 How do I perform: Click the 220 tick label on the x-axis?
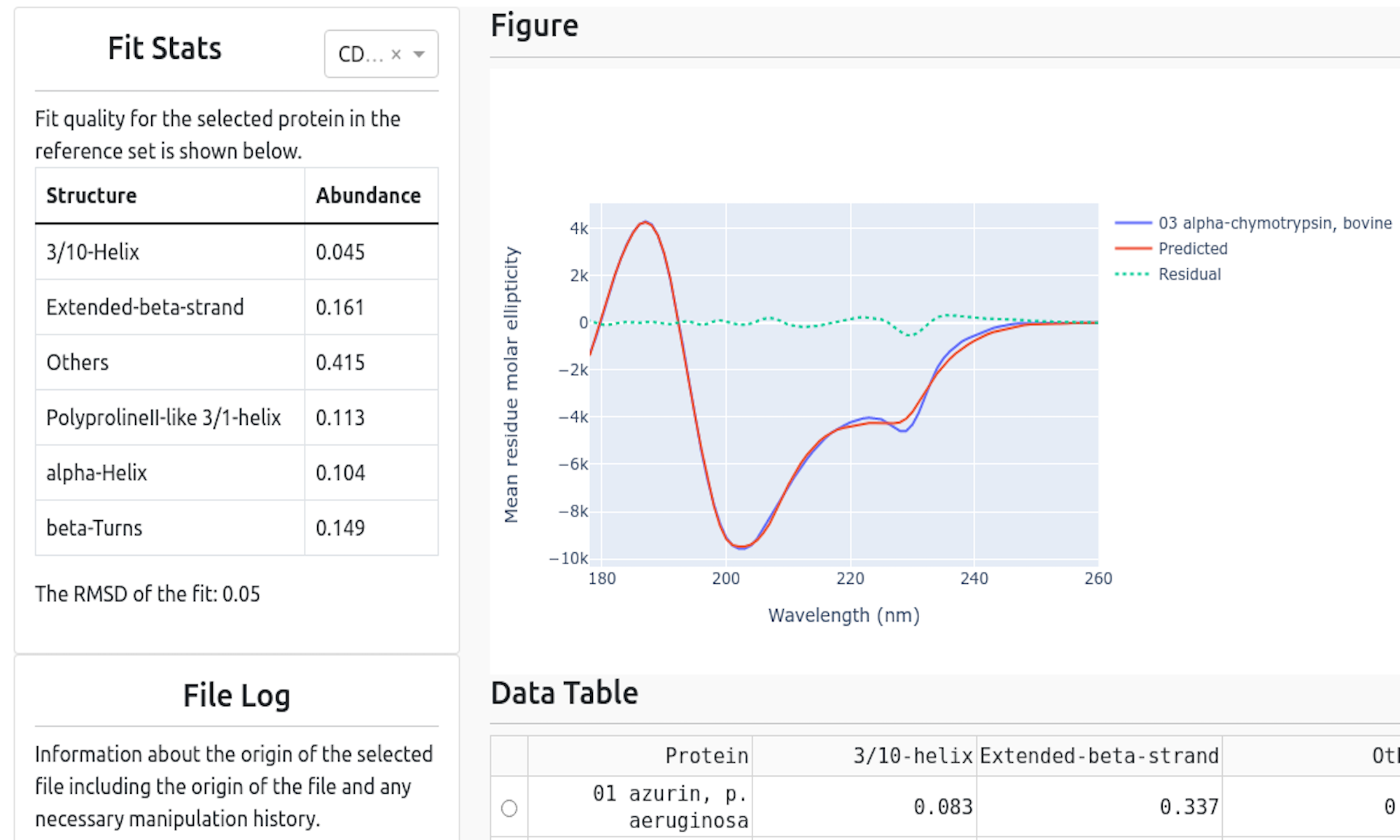(850, 579)
